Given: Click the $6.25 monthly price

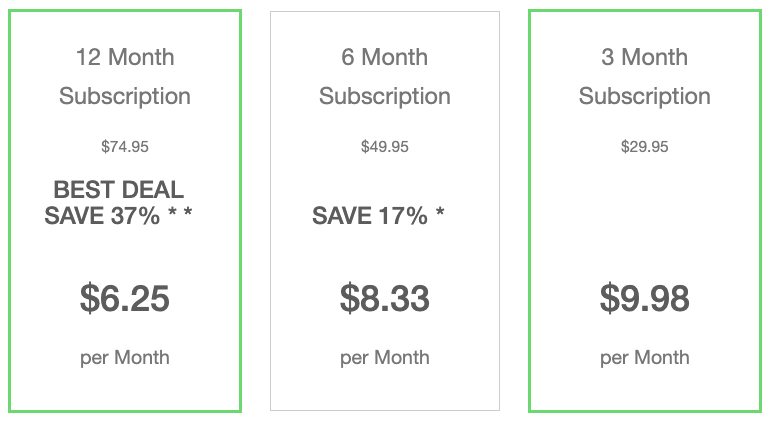Looking at the screenshot, I should [125, 298].
